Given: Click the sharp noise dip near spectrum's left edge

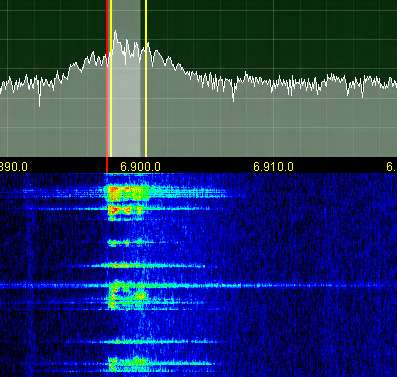Looking at the screenshot, I should pos(40,98).
